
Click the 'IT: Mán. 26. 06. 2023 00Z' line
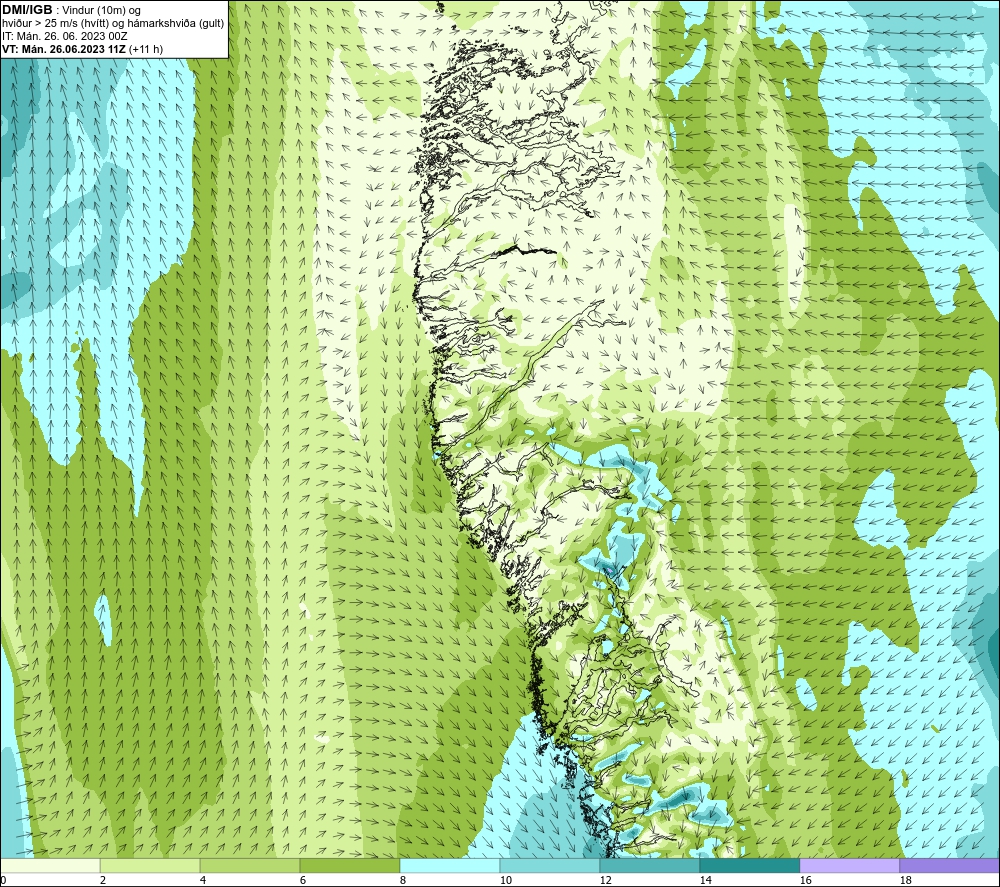point(64,36)
